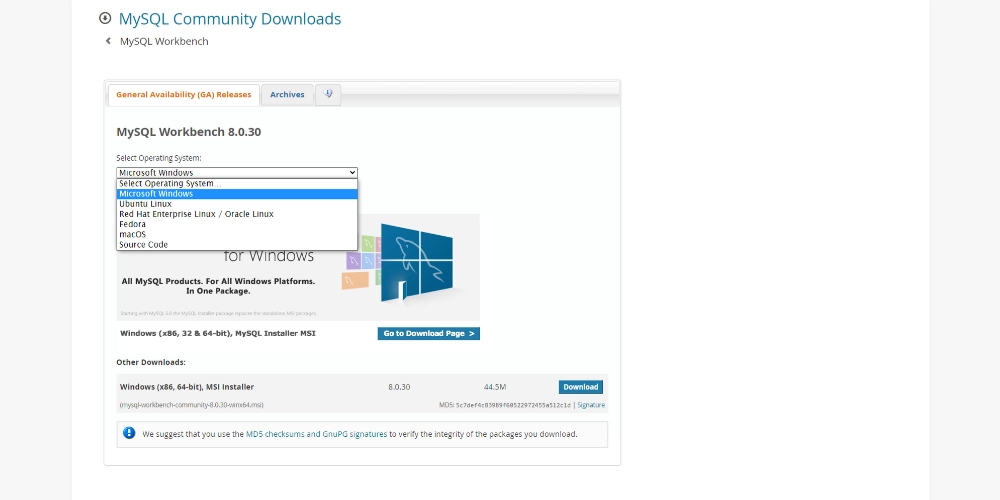This screenshot has height=500, width=1000.
Task: Click Download for Windows MSI Installer
Action: tap(580, 387)
